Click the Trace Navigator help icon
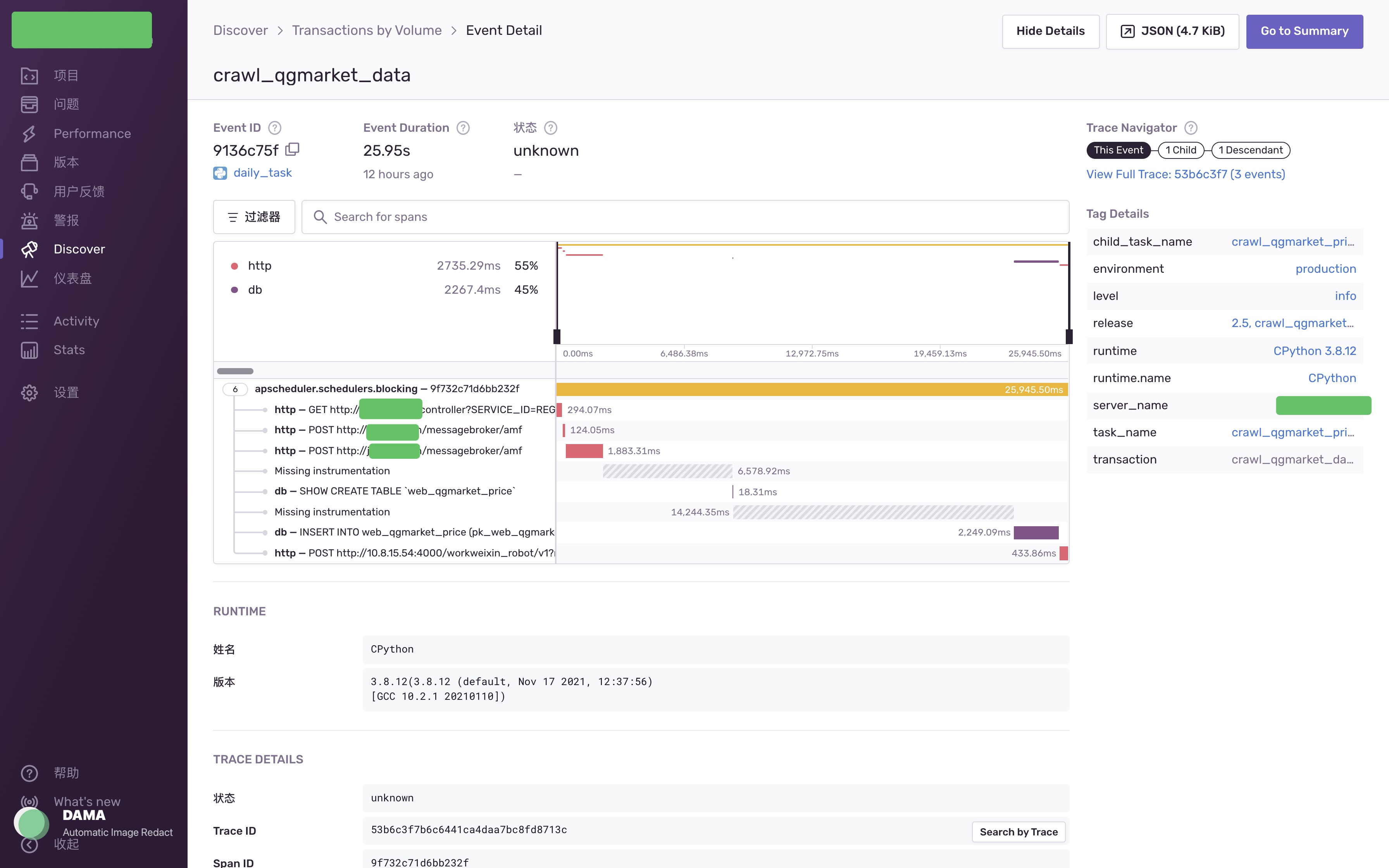1389x868 pixels. coord(1191,127)
